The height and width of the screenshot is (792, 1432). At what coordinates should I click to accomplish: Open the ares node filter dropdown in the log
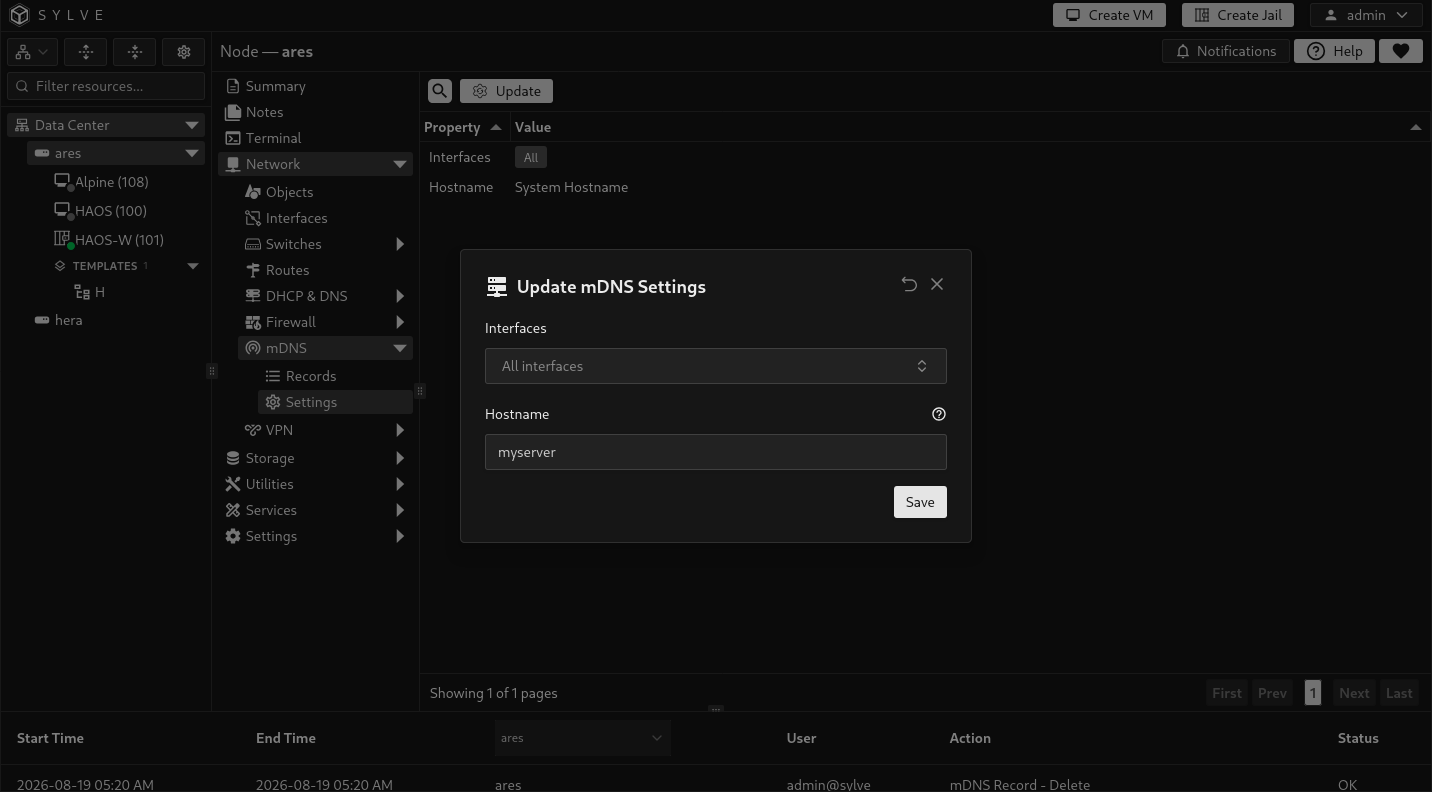(582, 738)
